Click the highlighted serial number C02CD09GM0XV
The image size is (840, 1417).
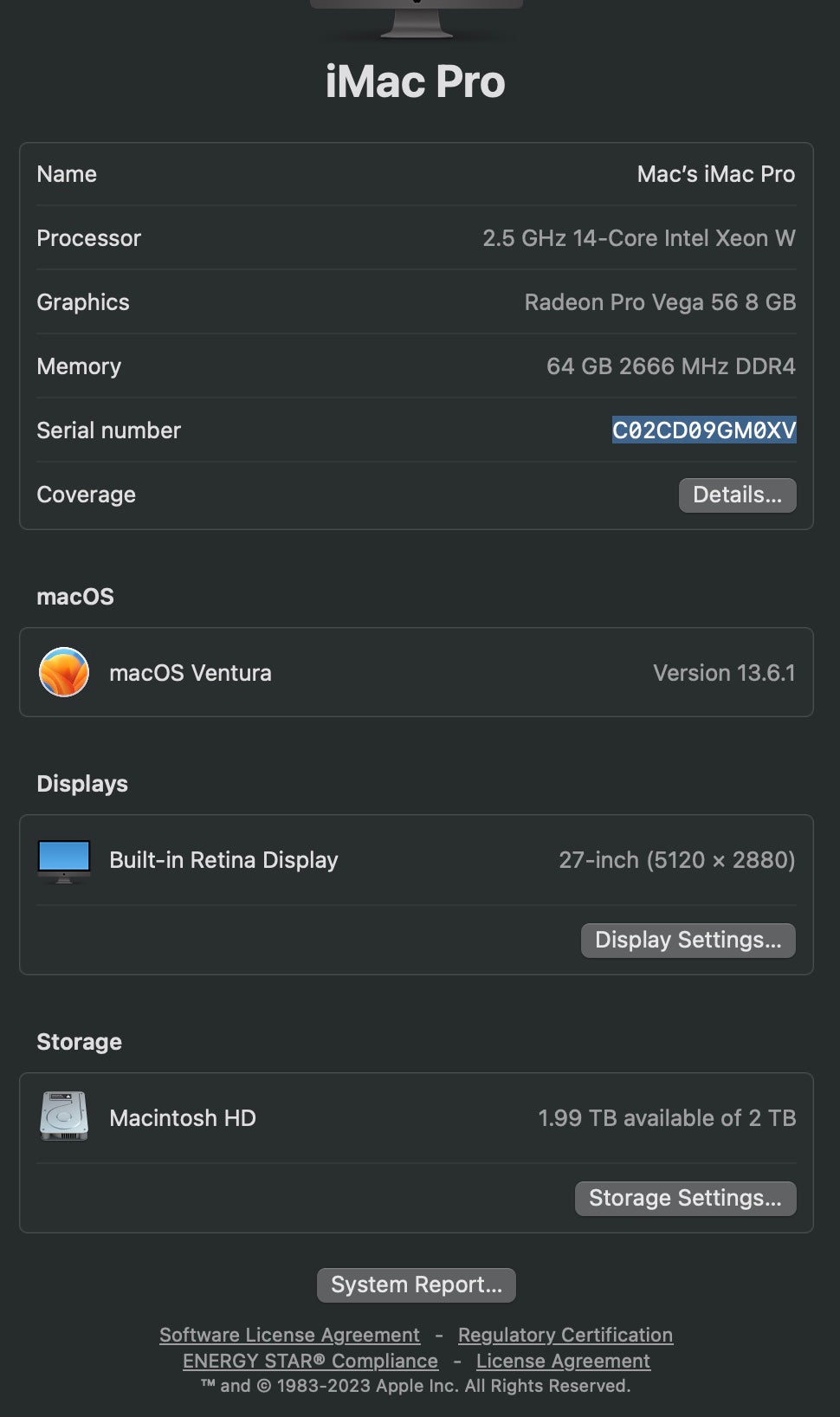703,430
